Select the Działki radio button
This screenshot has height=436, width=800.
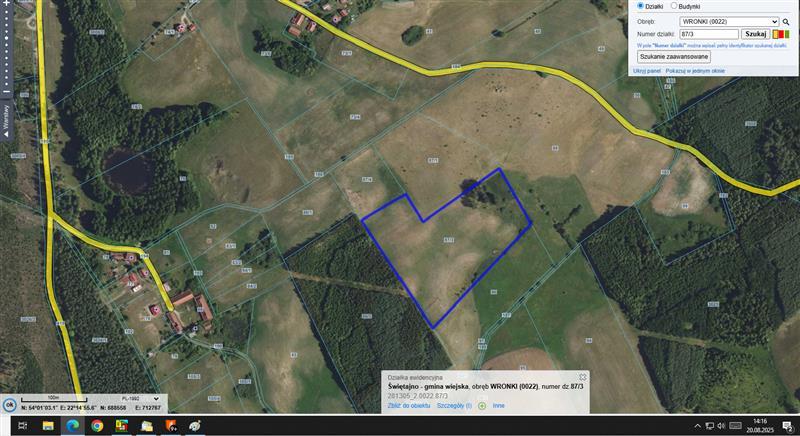pyautogui.click(x=640, y=6)
